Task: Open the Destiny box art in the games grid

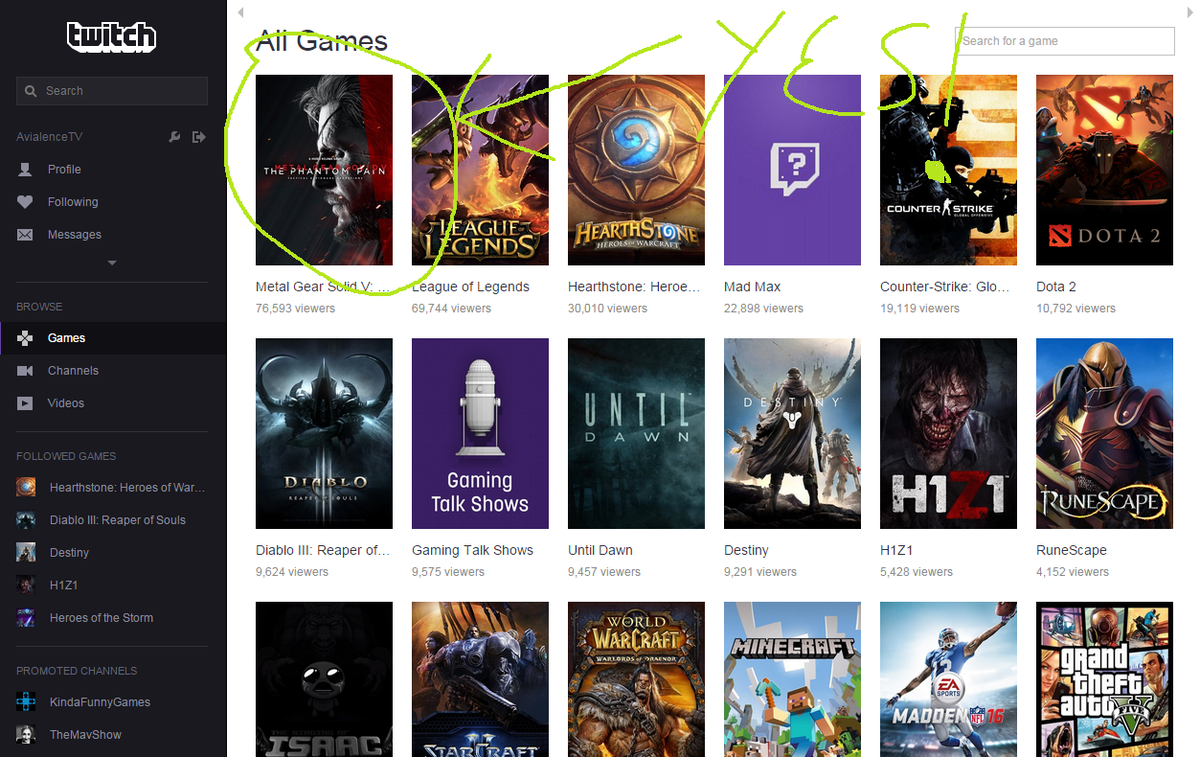Action: pos(792,434)
